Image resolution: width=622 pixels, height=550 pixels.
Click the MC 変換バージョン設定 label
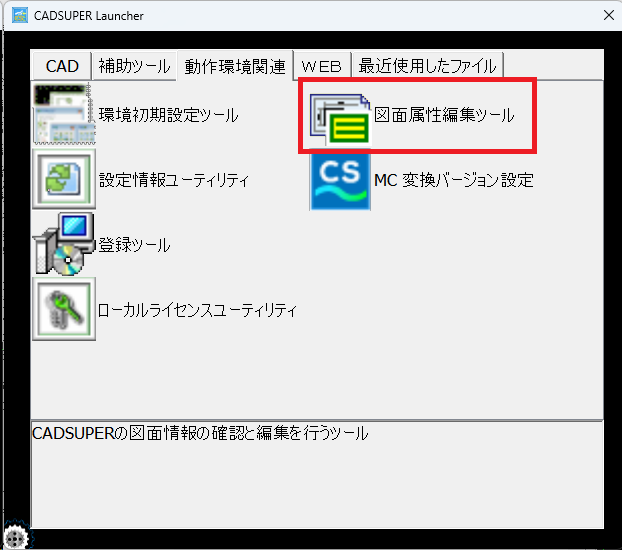pos(454,180)
